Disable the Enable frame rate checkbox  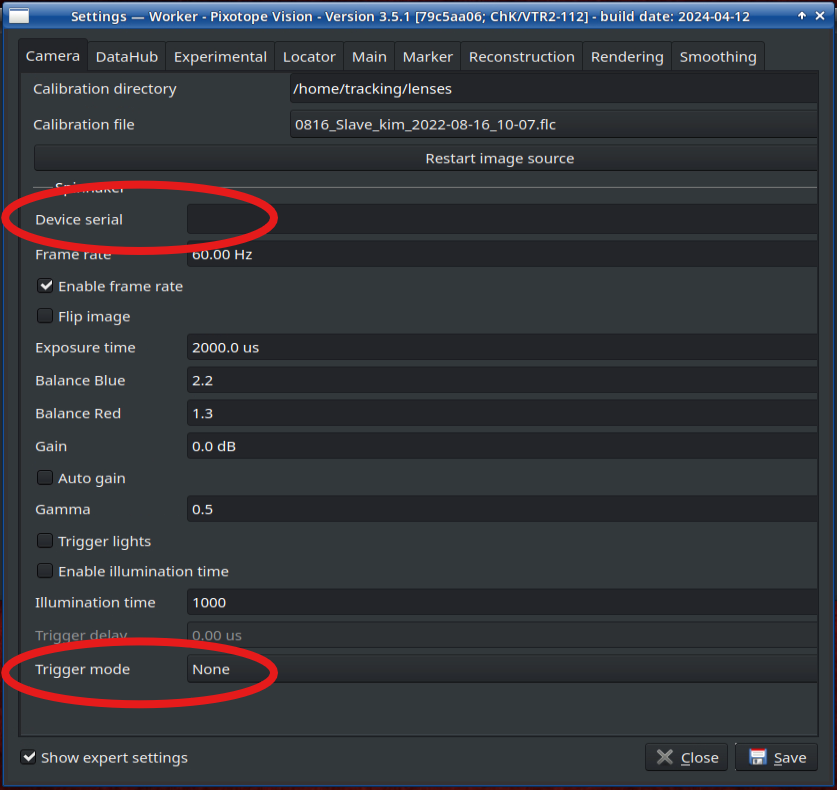(45, 286)
